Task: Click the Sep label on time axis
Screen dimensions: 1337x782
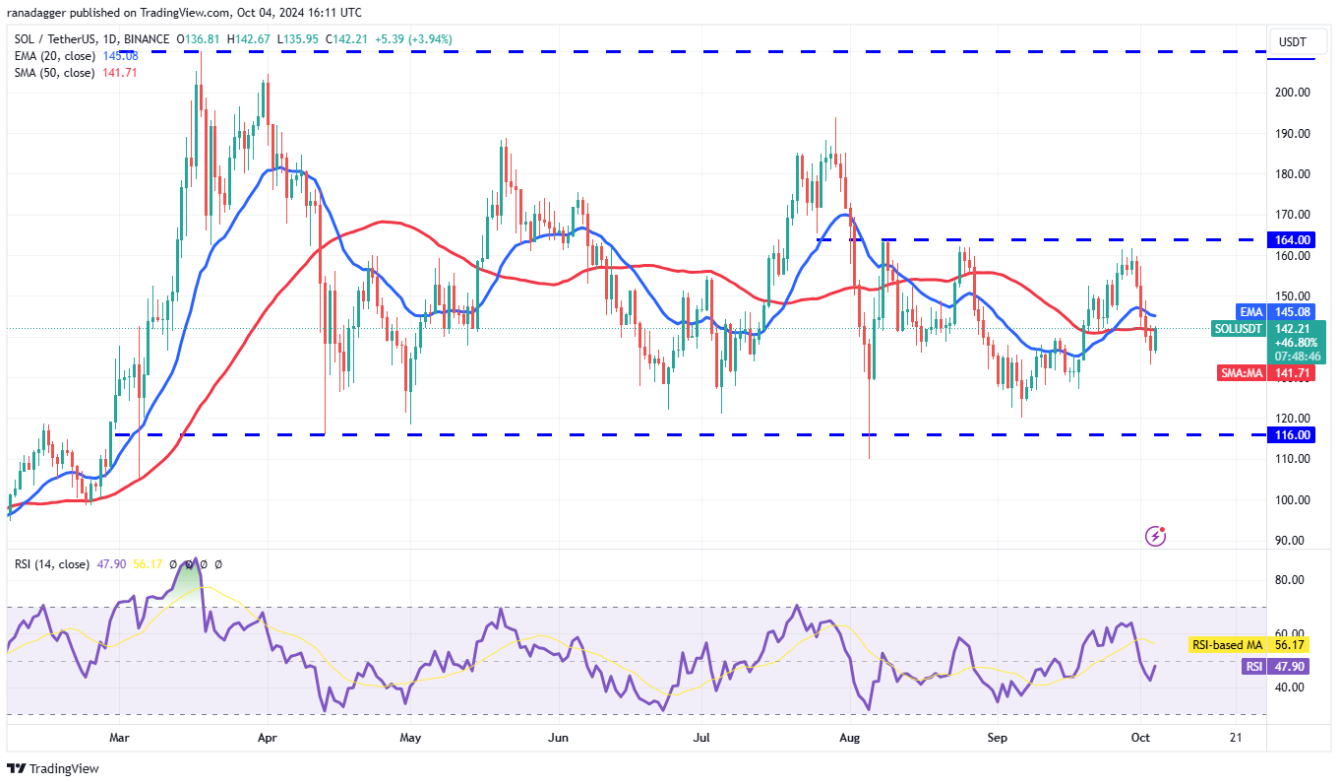Action: (998, 737)
